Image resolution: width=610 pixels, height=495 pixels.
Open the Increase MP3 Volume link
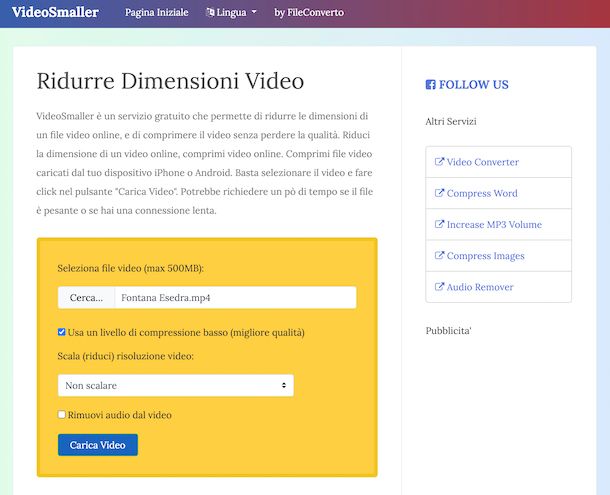[494, 225]
